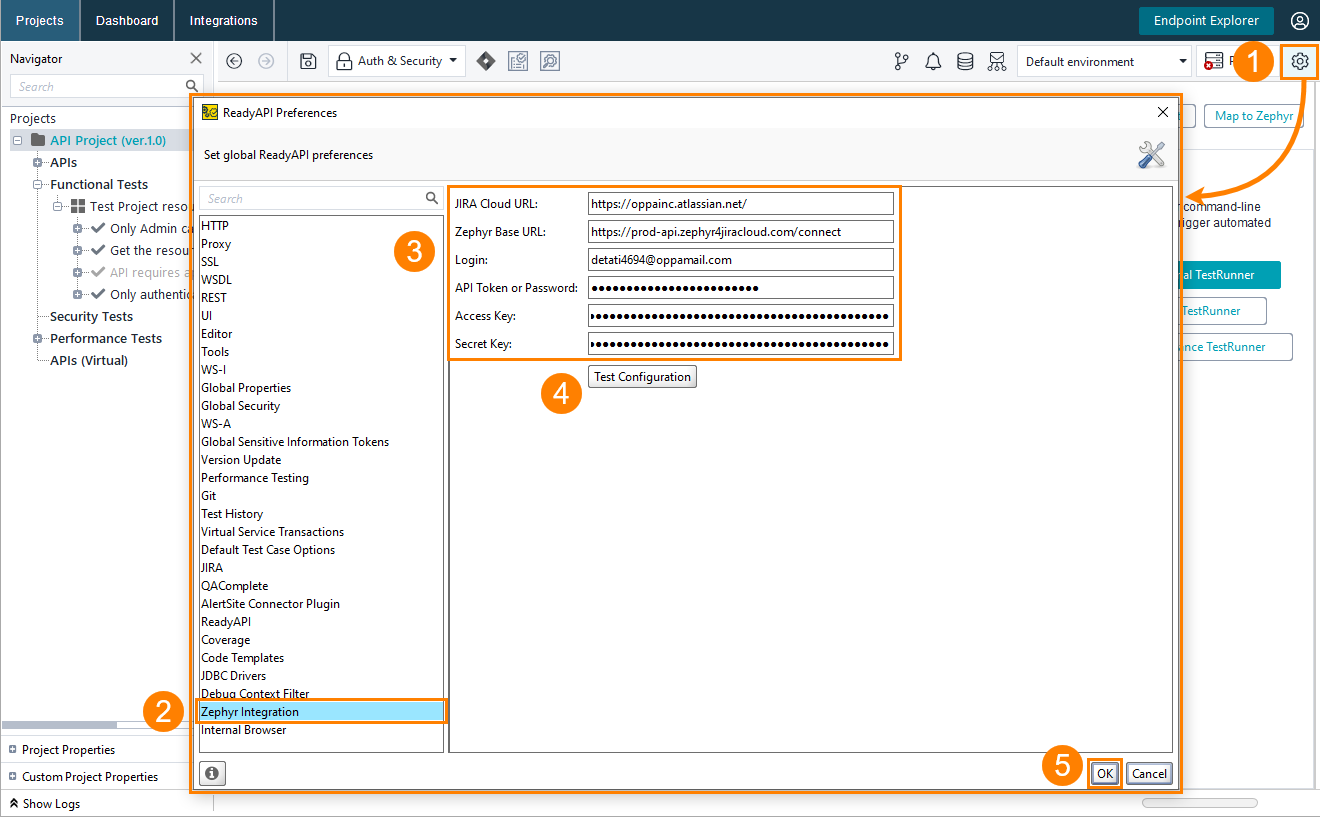Viewport: 1320px width, 817px height.
Task: Select Zephyr Integration preference category
Action: tap(321, 712)
